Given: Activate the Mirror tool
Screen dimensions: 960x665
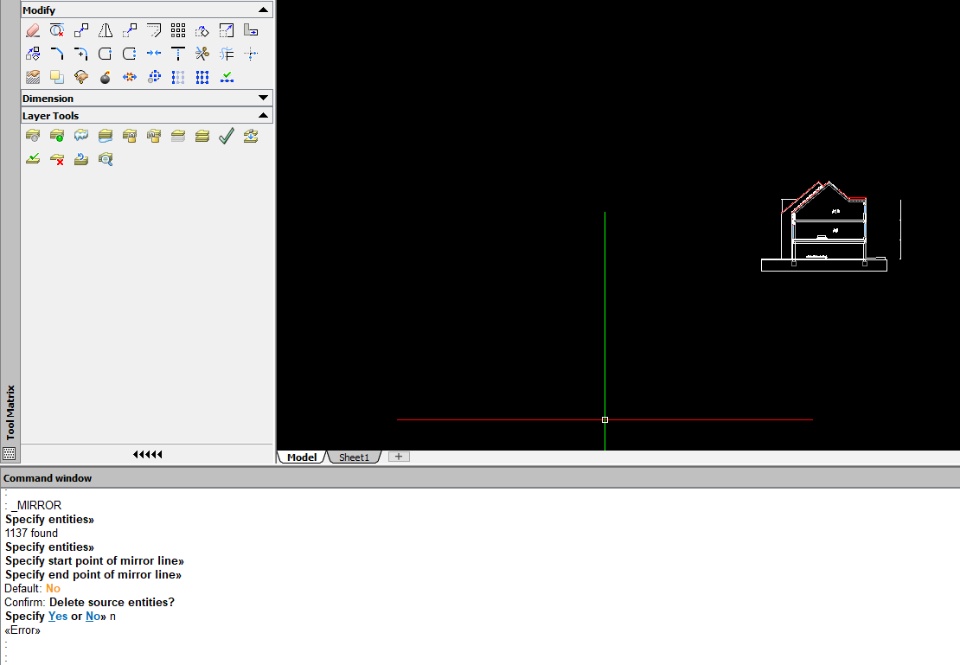Looking at the screenshot, I should click(105, 30).
